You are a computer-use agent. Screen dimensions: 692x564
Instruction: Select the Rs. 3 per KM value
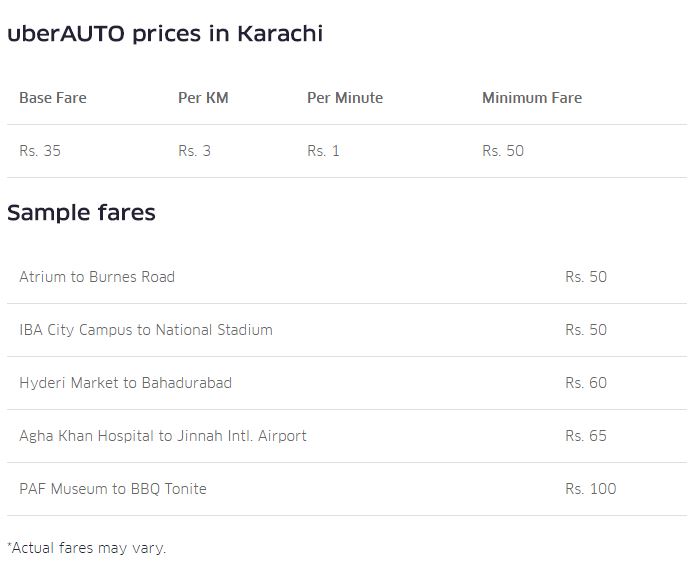point(194,151)
